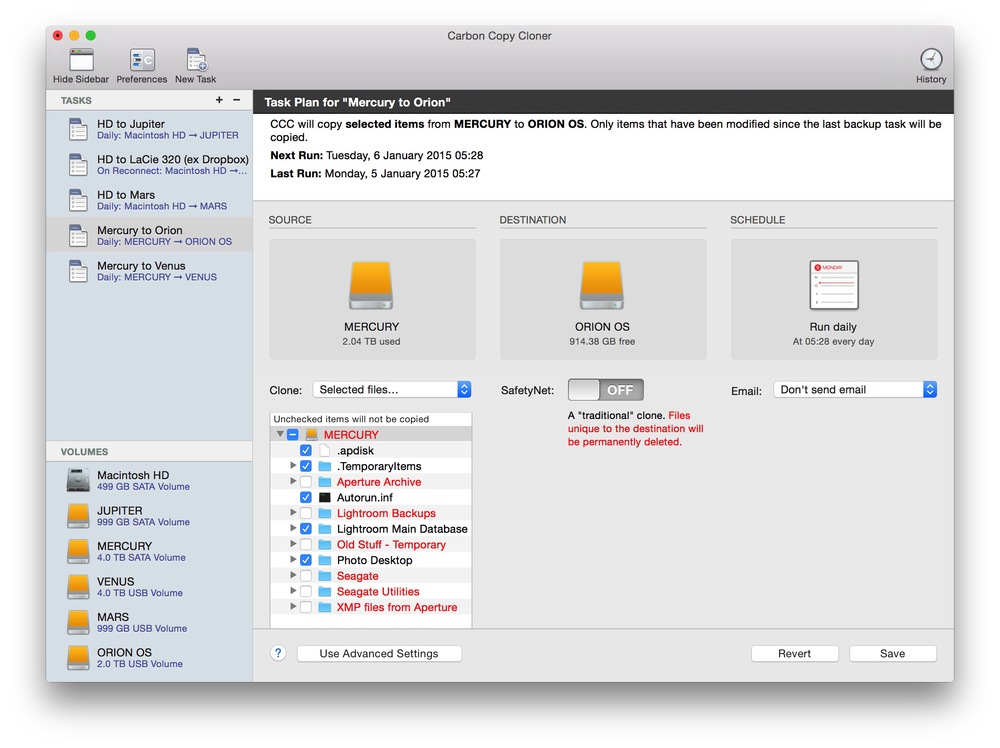This screenshot has width=1000, height=748.
Task: Expand the XMP files from Aperture folder
Action: pos(293,606)
